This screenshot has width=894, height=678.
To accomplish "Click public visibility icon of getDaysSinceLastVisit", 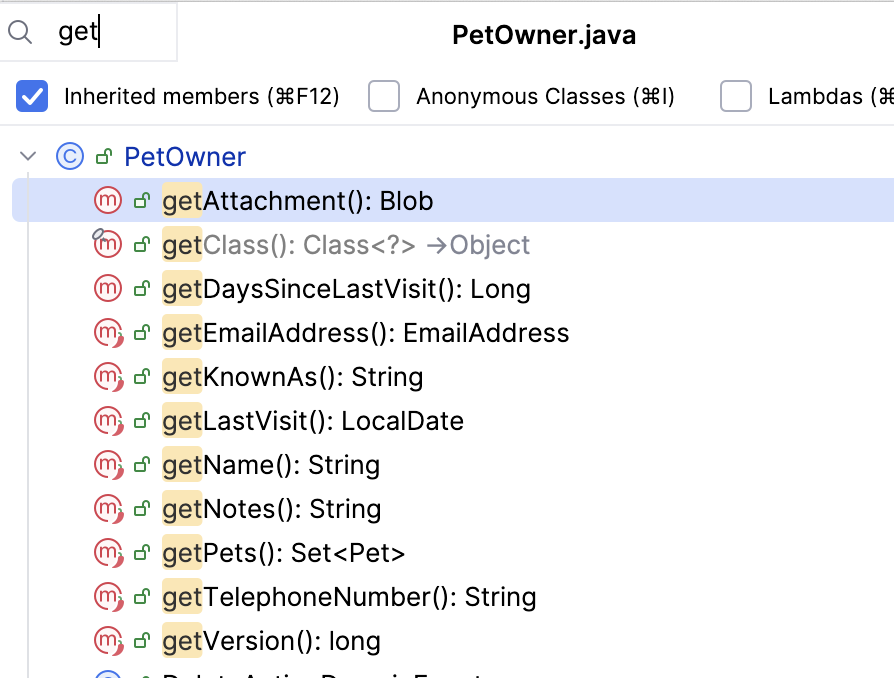I will pyautogui.click(x=141, y=289).
